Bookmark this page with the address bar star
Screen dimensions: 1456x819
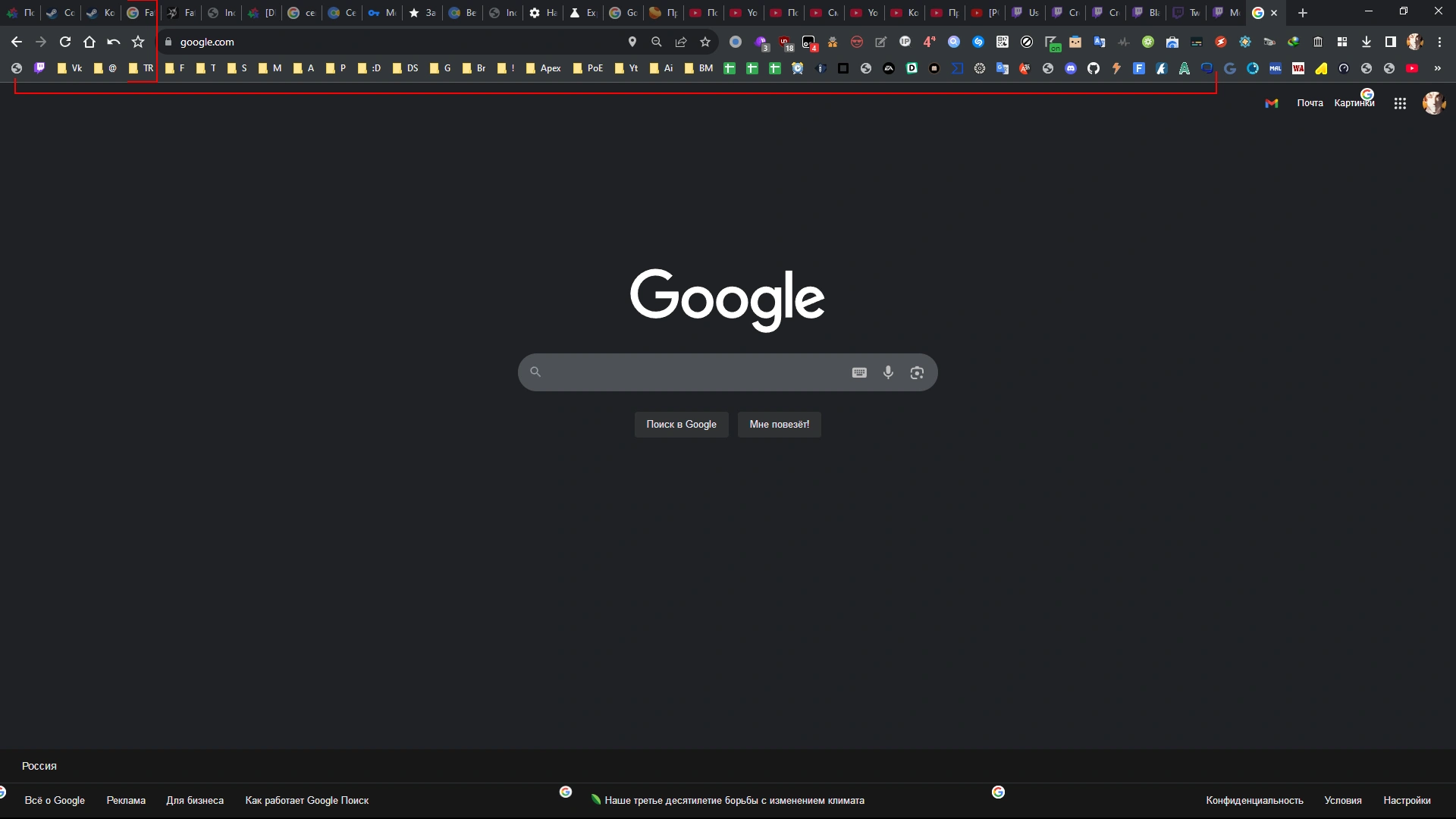(x=705, y=42)
